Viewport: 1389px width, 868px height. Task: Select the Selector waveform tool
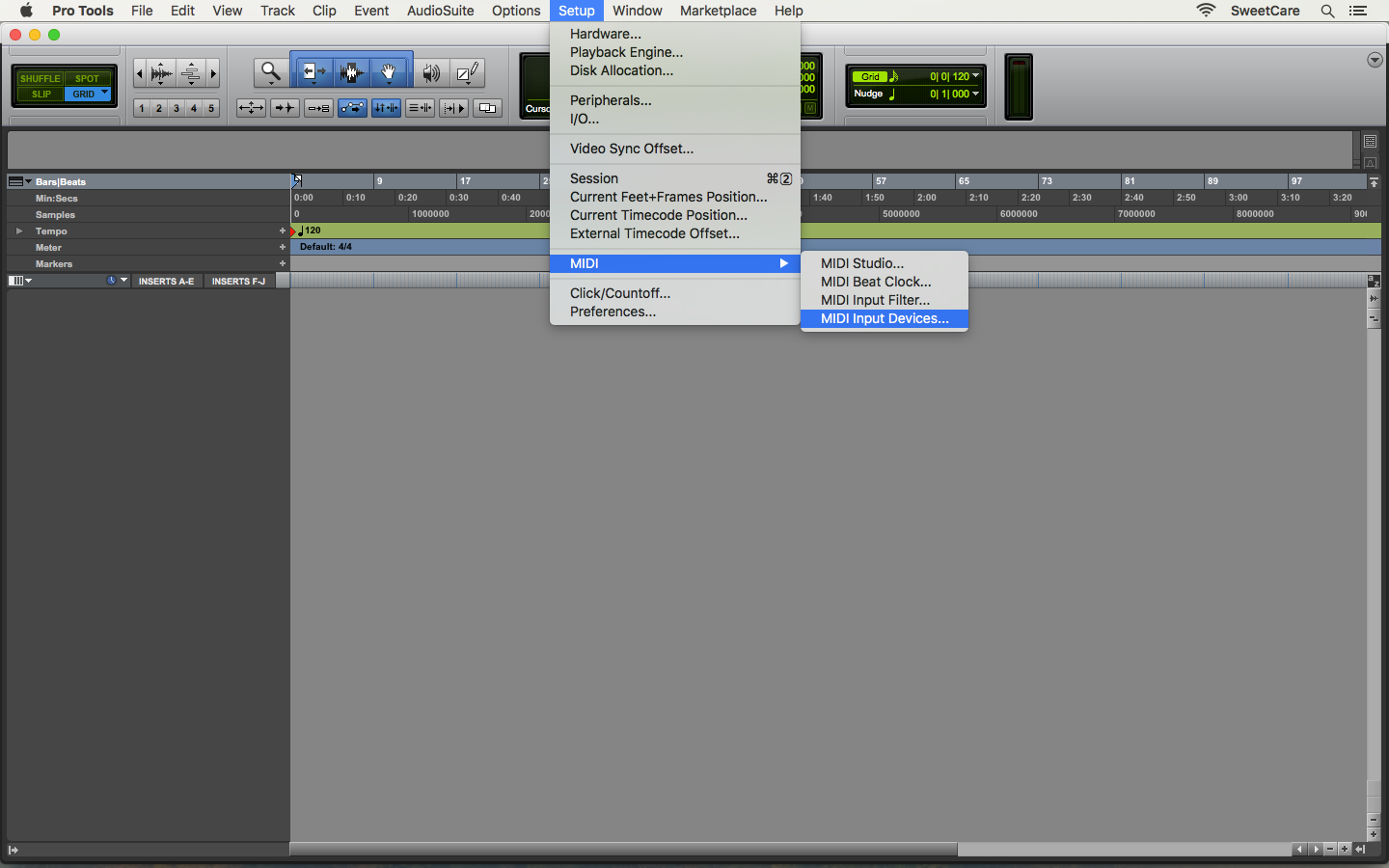pyautogui.click(x=352, y=72)
